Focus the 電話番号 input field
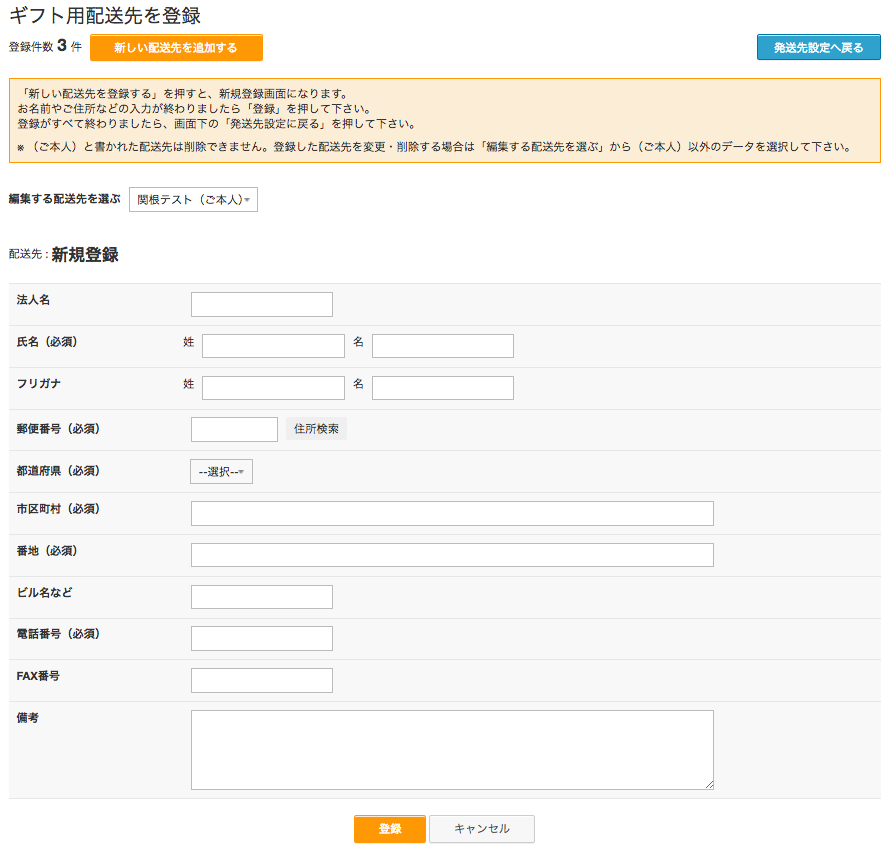The height and width of the screenshot is (854, 894). 262,639
